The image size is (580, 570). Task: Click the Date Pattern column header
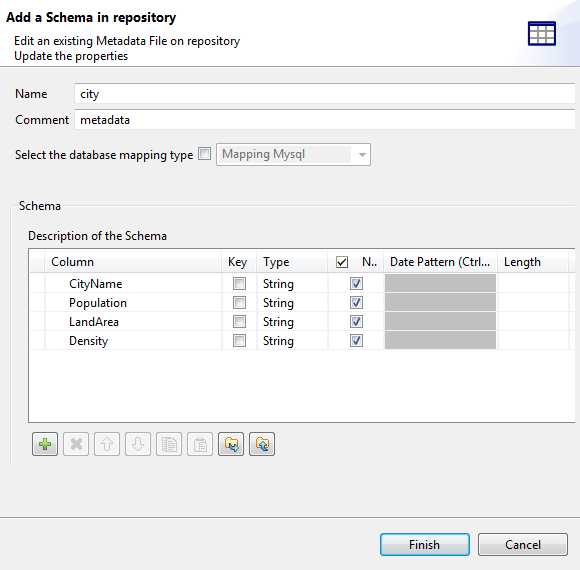tap(440, 262)
